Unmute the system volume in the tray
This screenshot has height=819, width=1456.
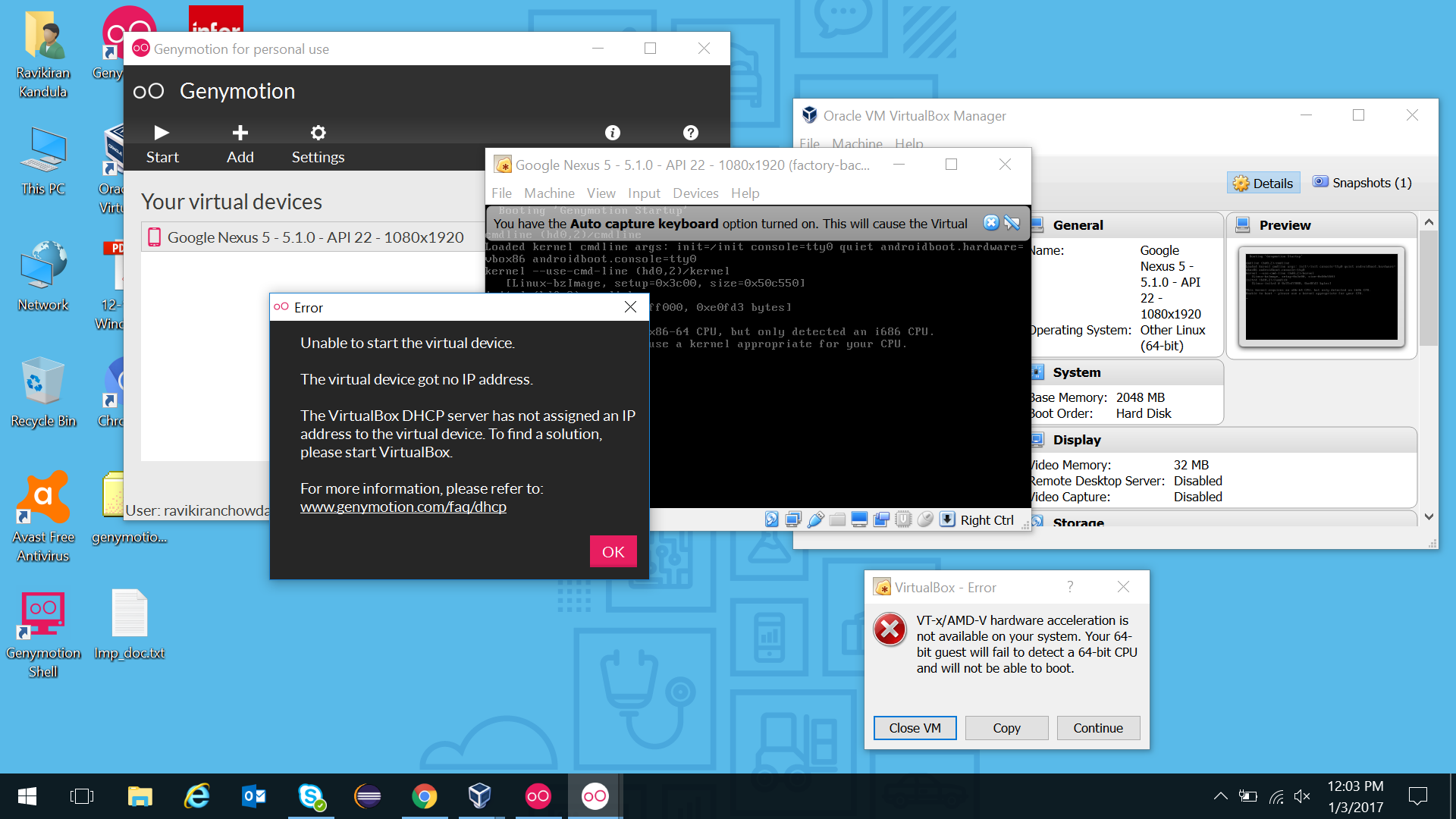pos(1304,796)
